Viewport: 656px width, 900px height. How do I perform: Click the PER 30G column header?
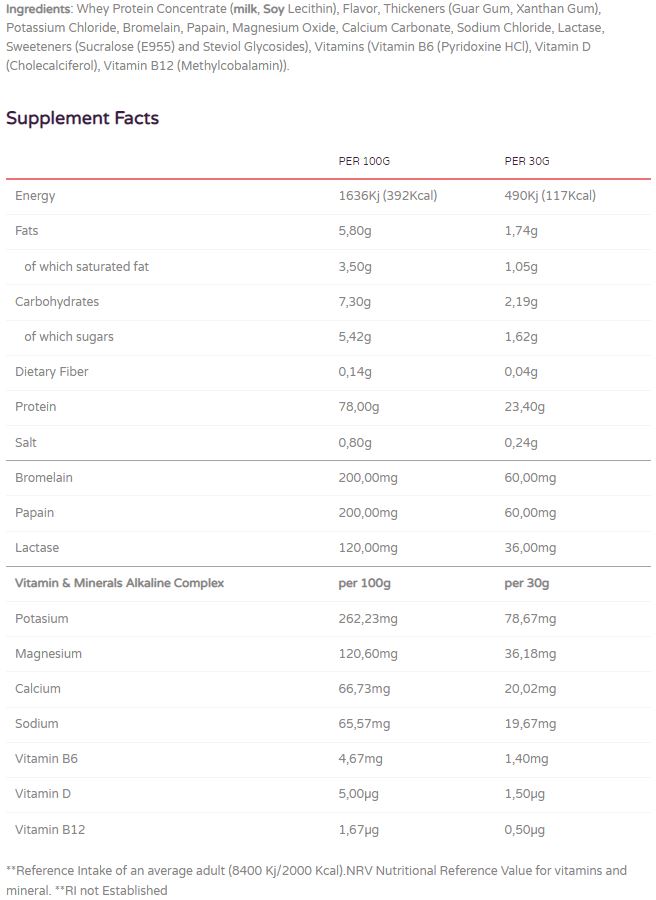click(x=527, y=161)
